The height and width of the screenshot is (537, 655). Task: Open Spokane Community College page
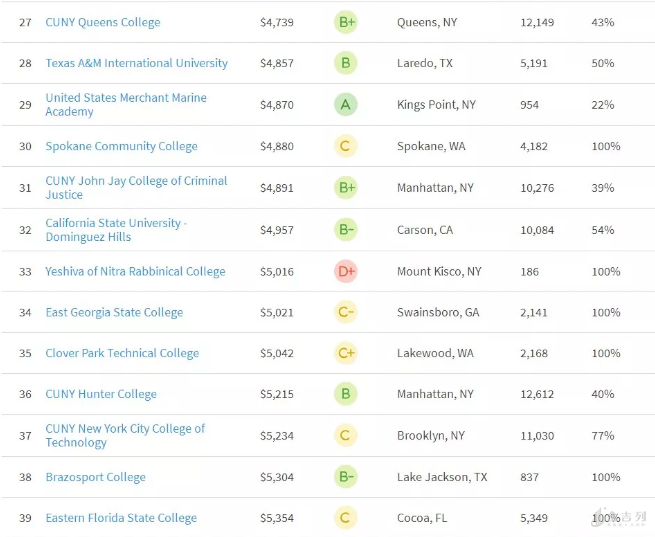(121, 146)
